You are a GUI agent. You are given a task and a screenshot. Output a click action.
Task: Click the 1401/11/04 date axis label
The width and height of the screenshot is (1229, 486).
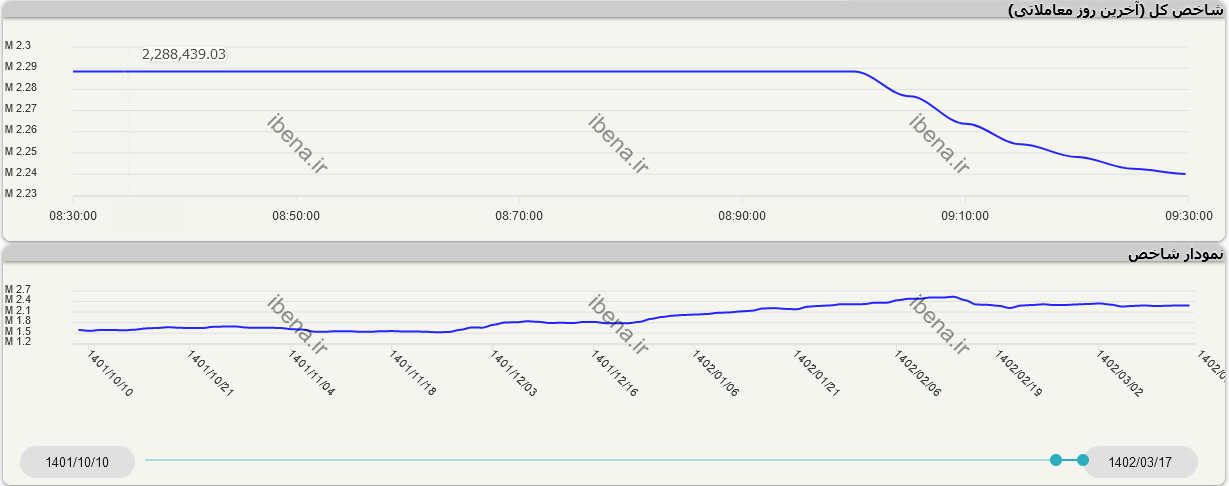(312, 374)
